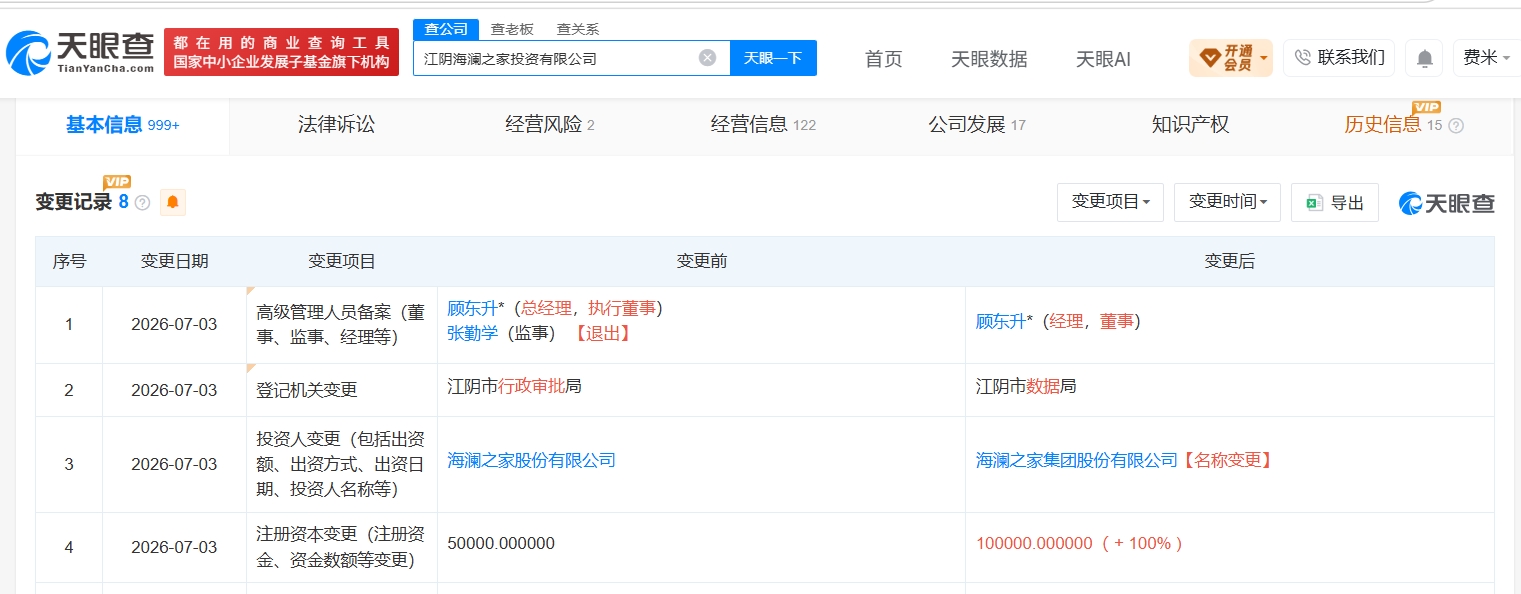
Task: Click the 高级管理人员备案 item cell
Action: coord(342,325)
